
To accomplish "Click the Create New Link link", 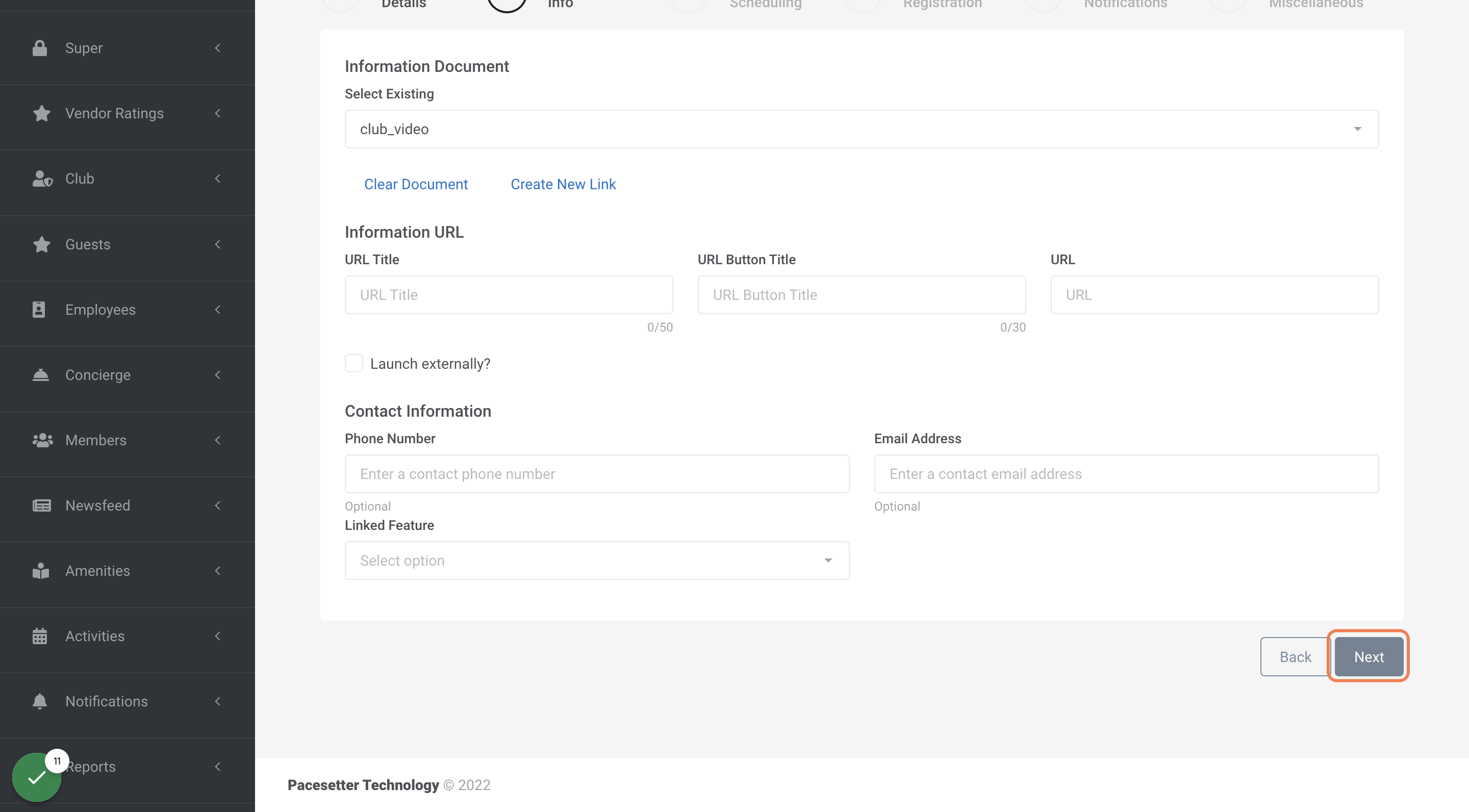I will (x=563, y=184).
